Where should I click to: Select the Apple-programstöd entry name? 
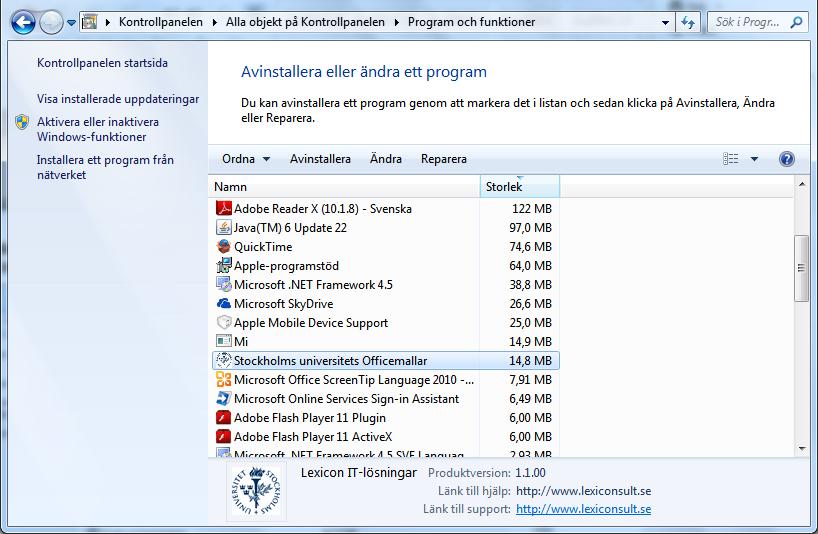pyautogui.click(x=286, y=266)
